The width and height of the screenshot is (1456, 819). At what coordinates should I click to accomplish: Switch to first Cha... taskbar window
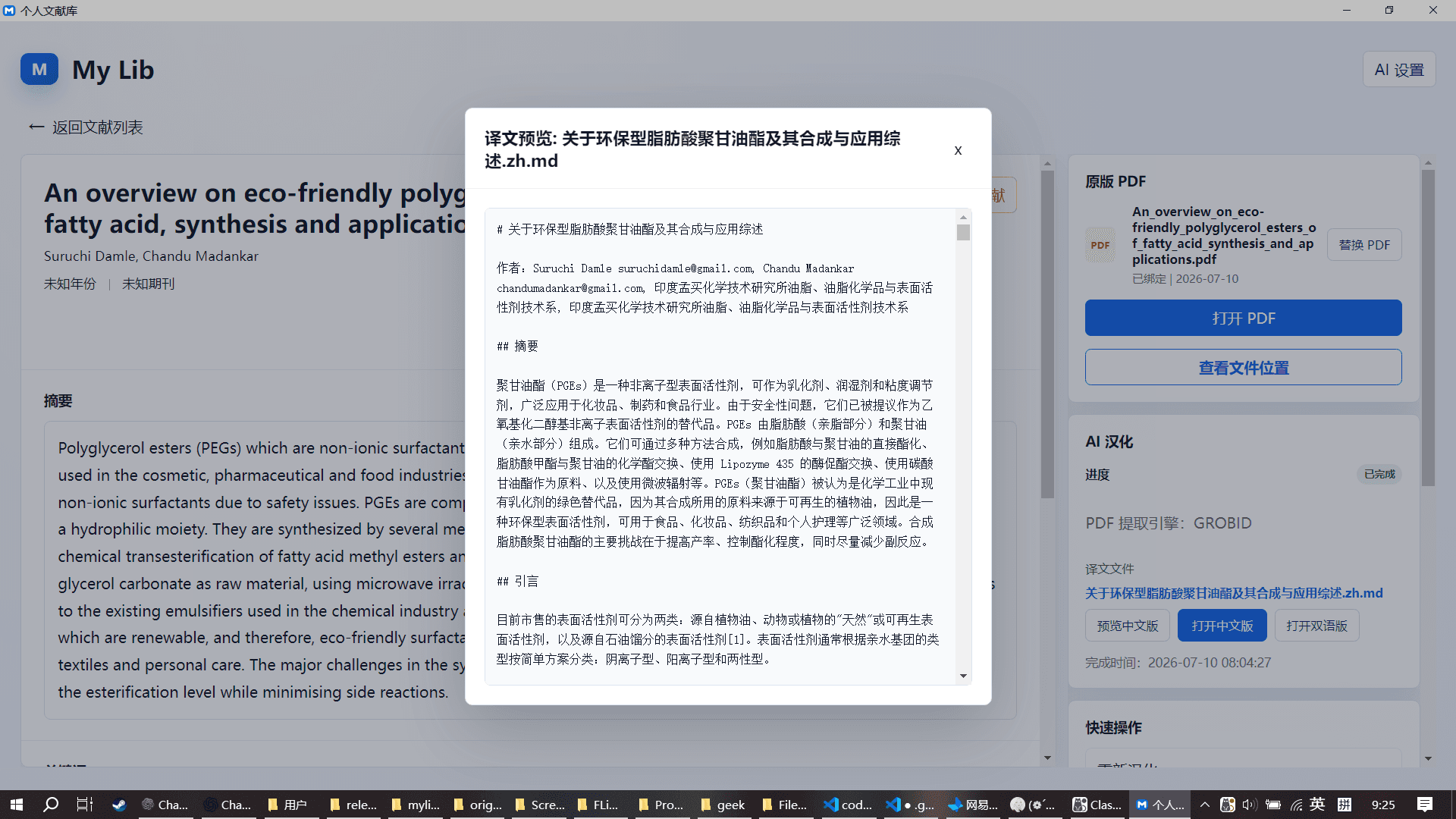click(165, 805)
